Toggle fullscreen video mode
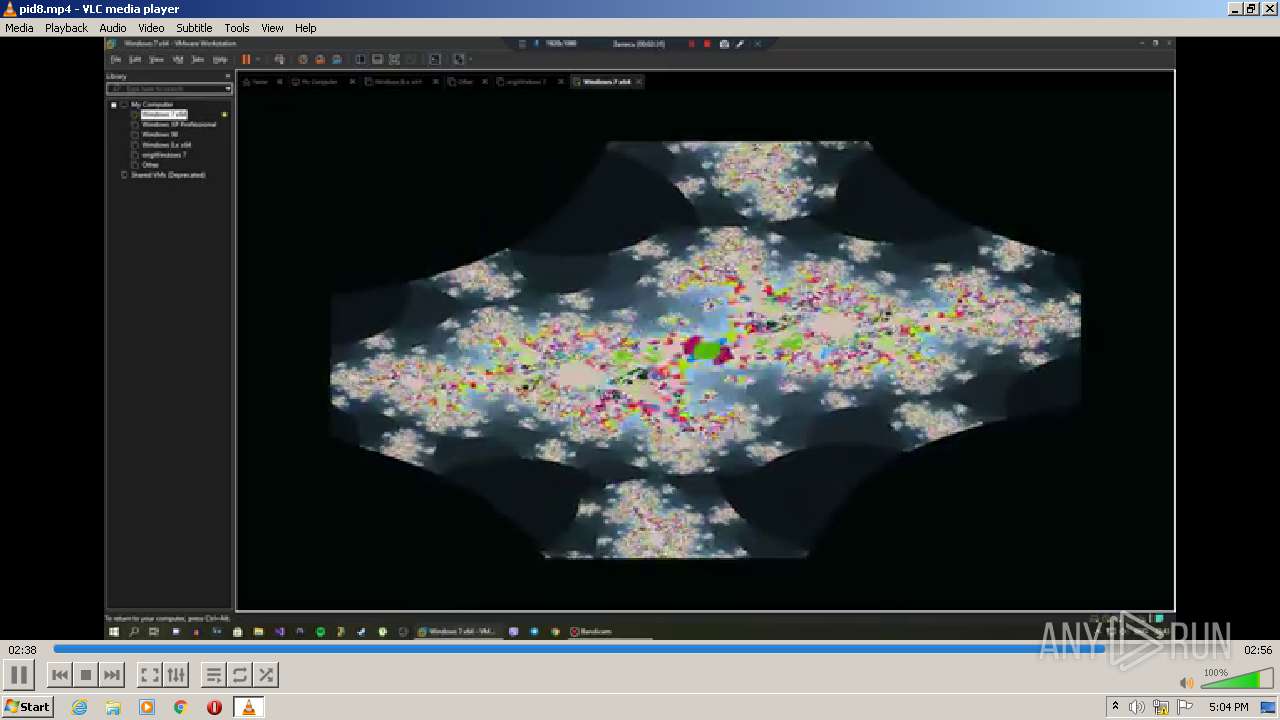1280x720 pixels. pos(149,675)
